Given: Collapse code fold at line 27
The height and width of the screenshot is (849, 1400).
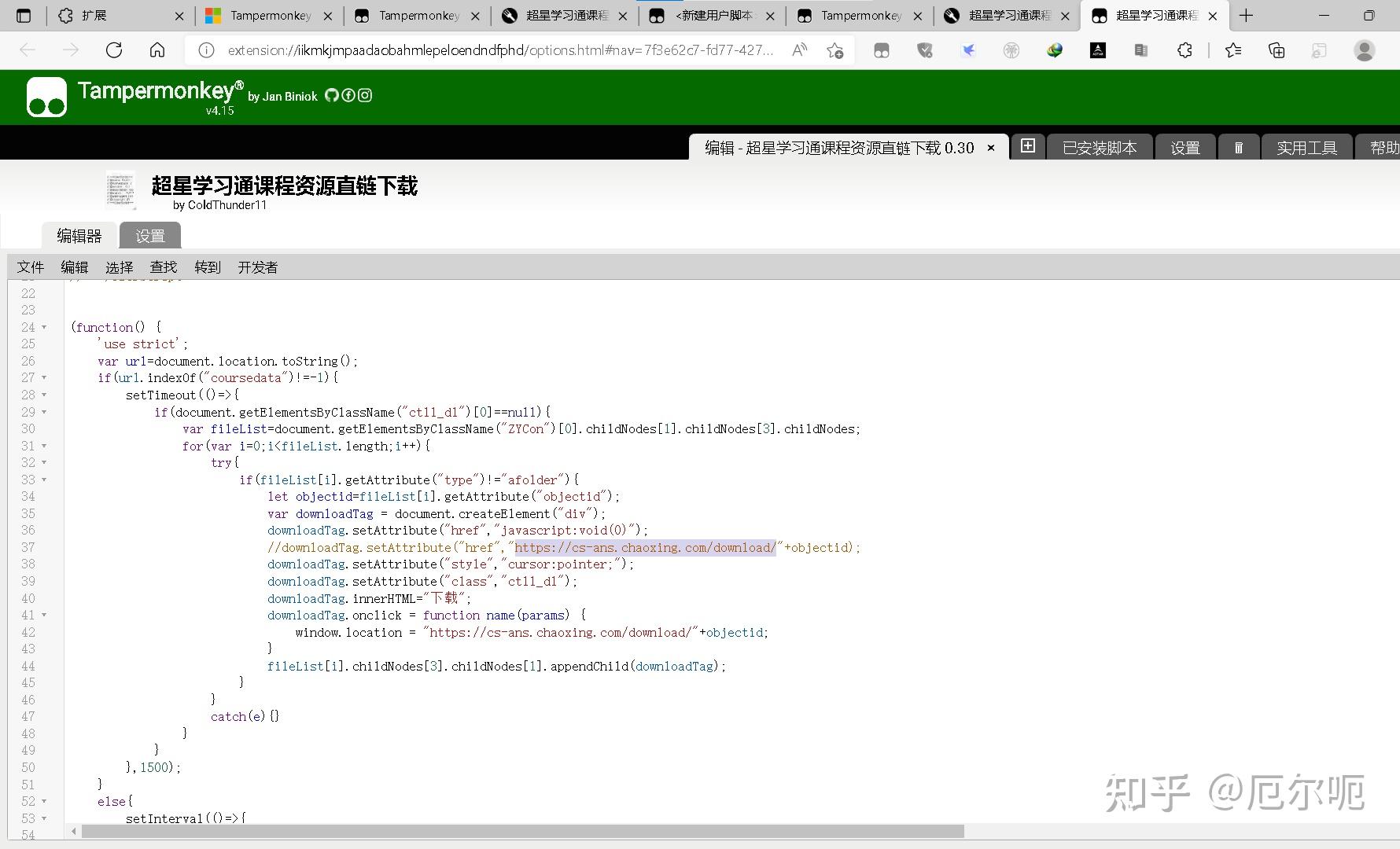Looking at the screenshot, I should click(x=44, y=378).
